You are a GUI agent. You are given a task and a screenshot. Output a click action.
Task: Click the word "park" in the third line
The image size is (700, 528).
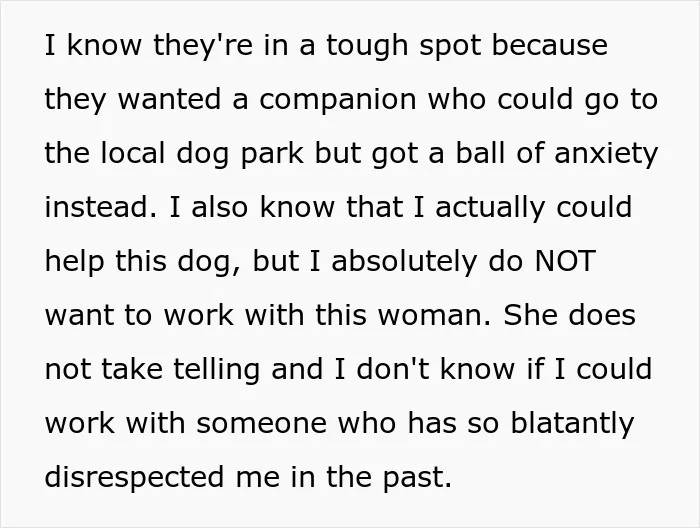(272, 155)
